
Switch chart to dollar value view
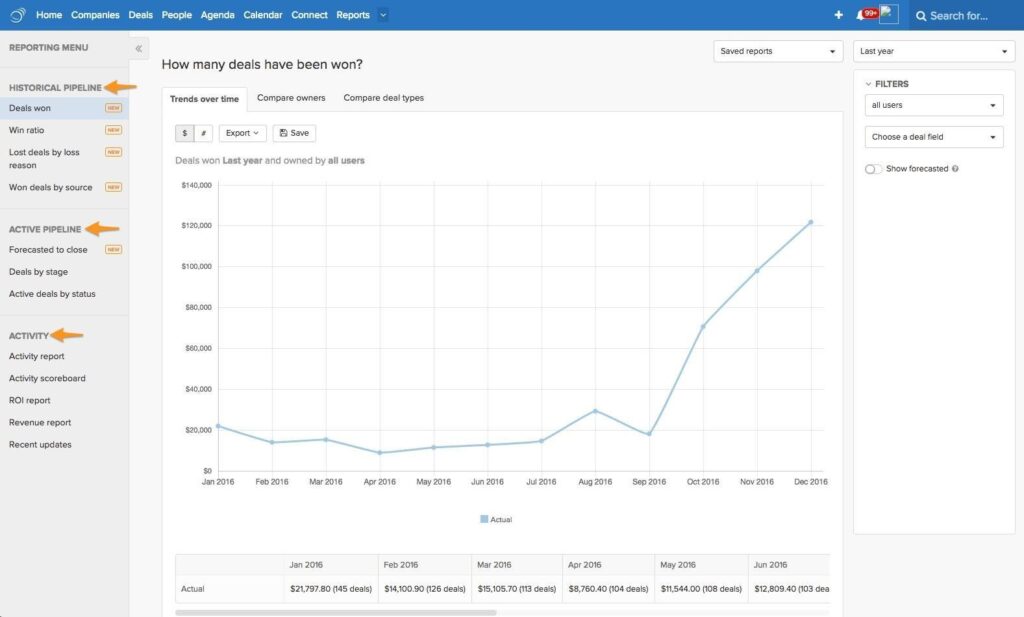[184, 132]
